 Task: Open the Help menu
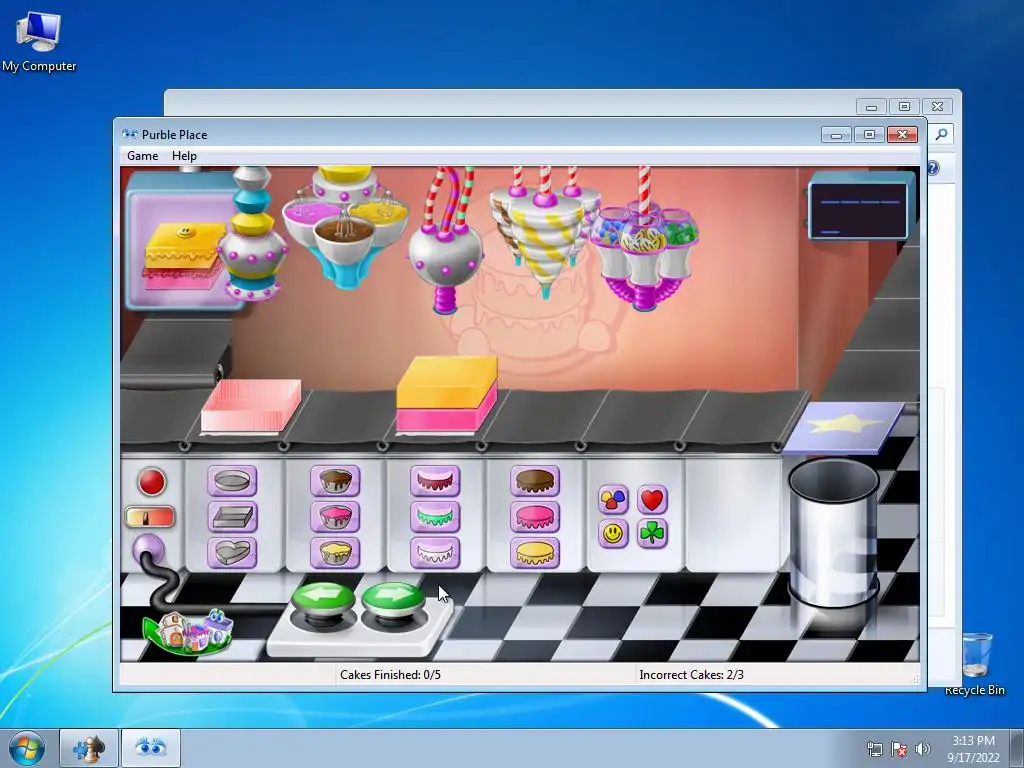(x=184, y=155)
